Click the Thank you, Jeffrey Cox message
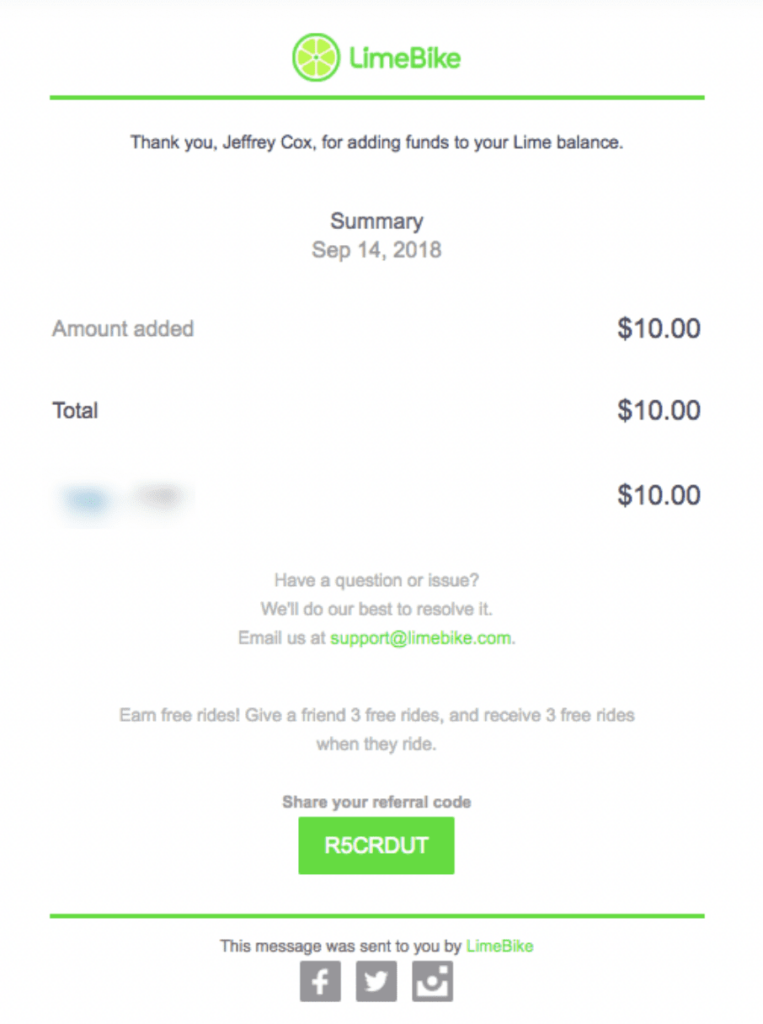Screen dimensions: 763x1024 point(377,142)
